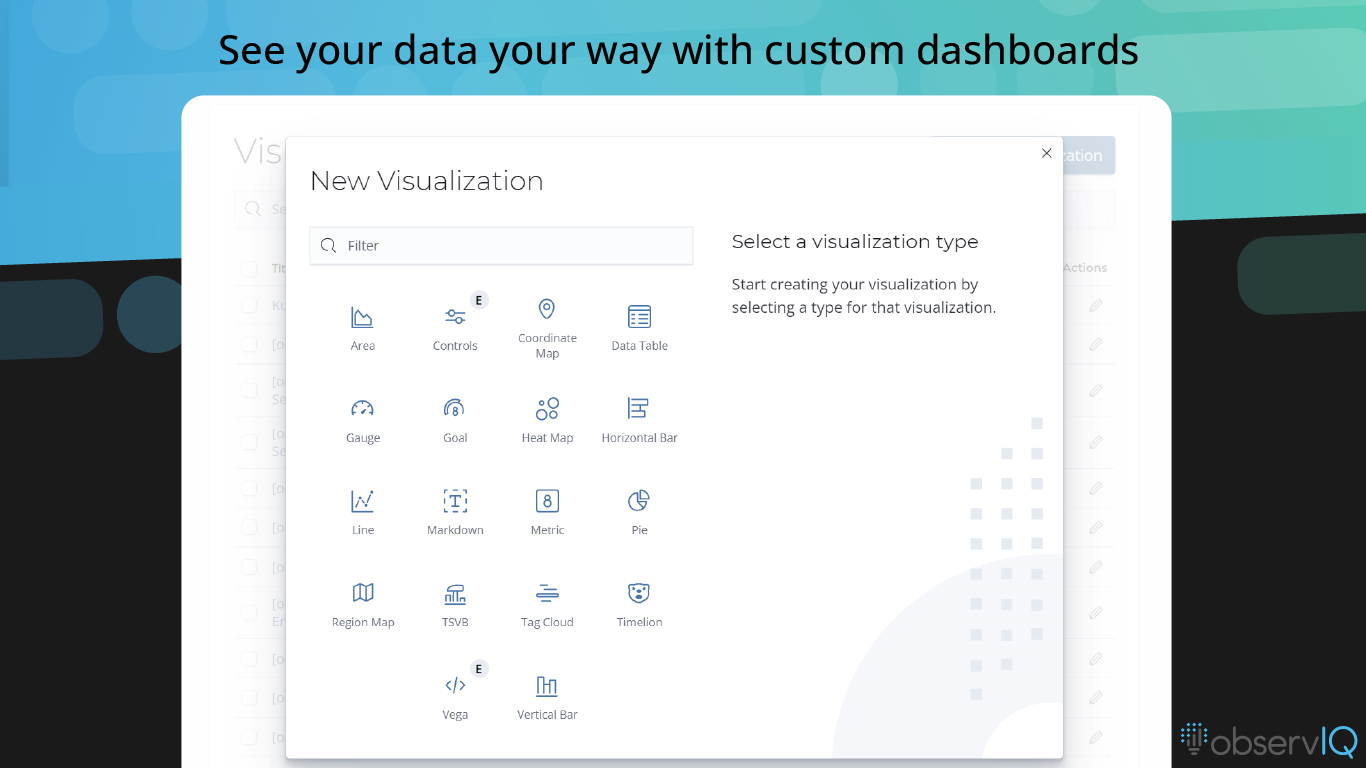This screenshot has height=768, width=1366.
Task: Select the TSVB visualization
Action: (x=455, y=602)
